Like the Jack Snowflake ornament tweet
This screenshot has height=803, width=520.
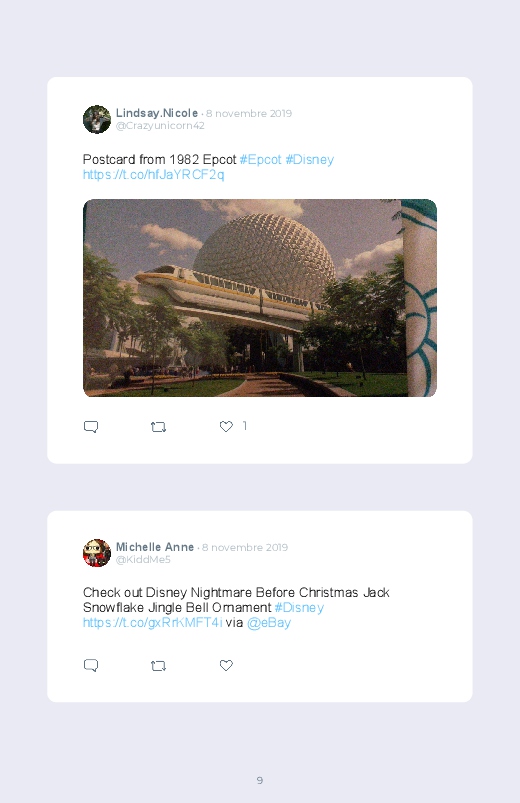click(x=226, y=665)
